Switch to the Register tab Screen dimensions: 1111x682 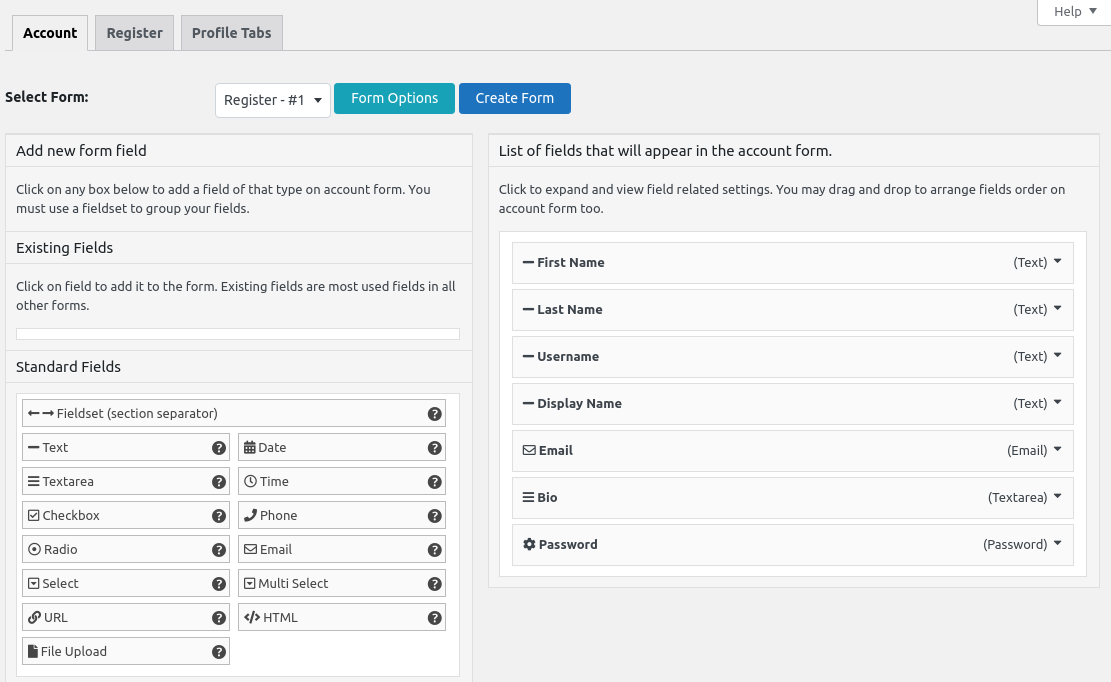click(x=135, y=33)
